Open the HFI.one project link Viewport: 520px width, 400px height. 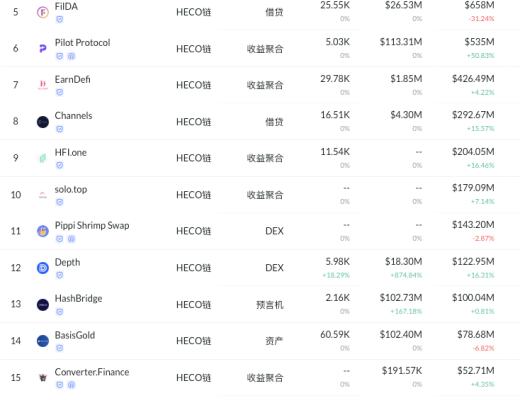(71, 152)
